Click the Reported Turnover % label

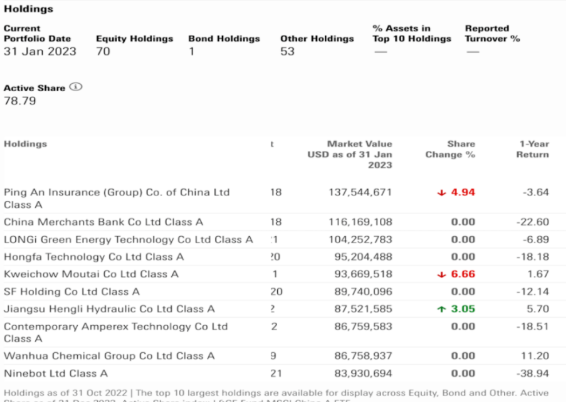pyautogui.click(x=492, y=34)
